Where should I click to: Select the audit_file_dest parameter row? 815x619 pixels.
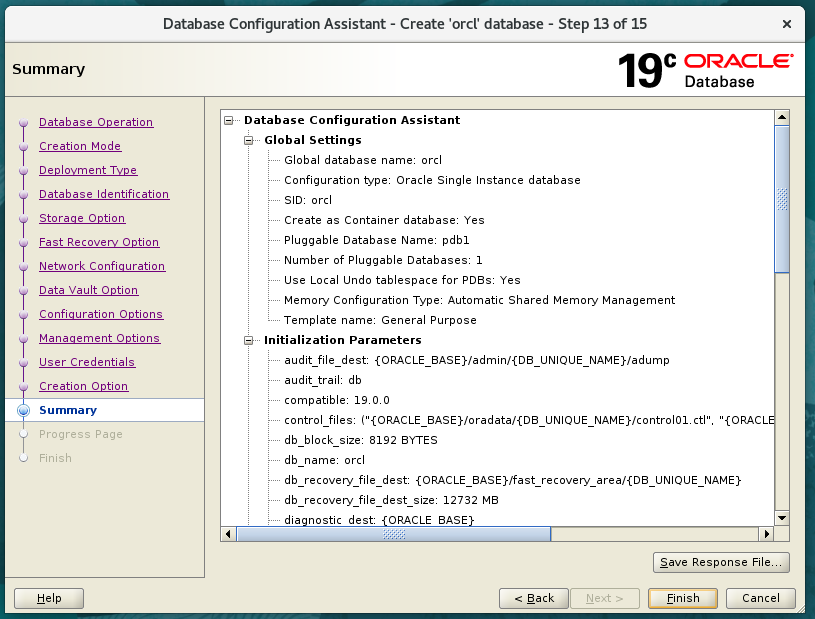click(x=477, y=360)
